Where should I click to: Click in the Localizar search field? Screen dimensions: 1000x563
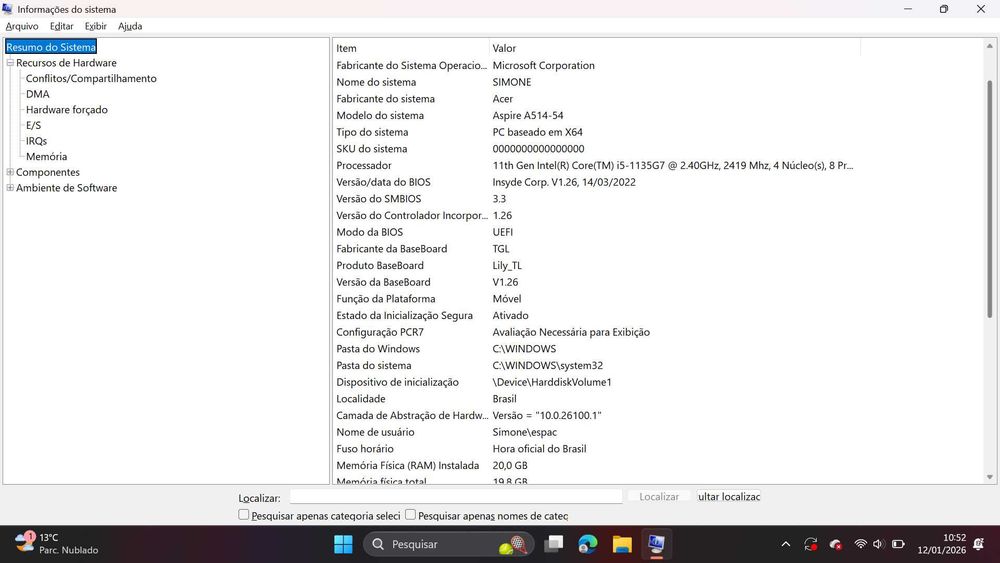(x=456, y=496)
